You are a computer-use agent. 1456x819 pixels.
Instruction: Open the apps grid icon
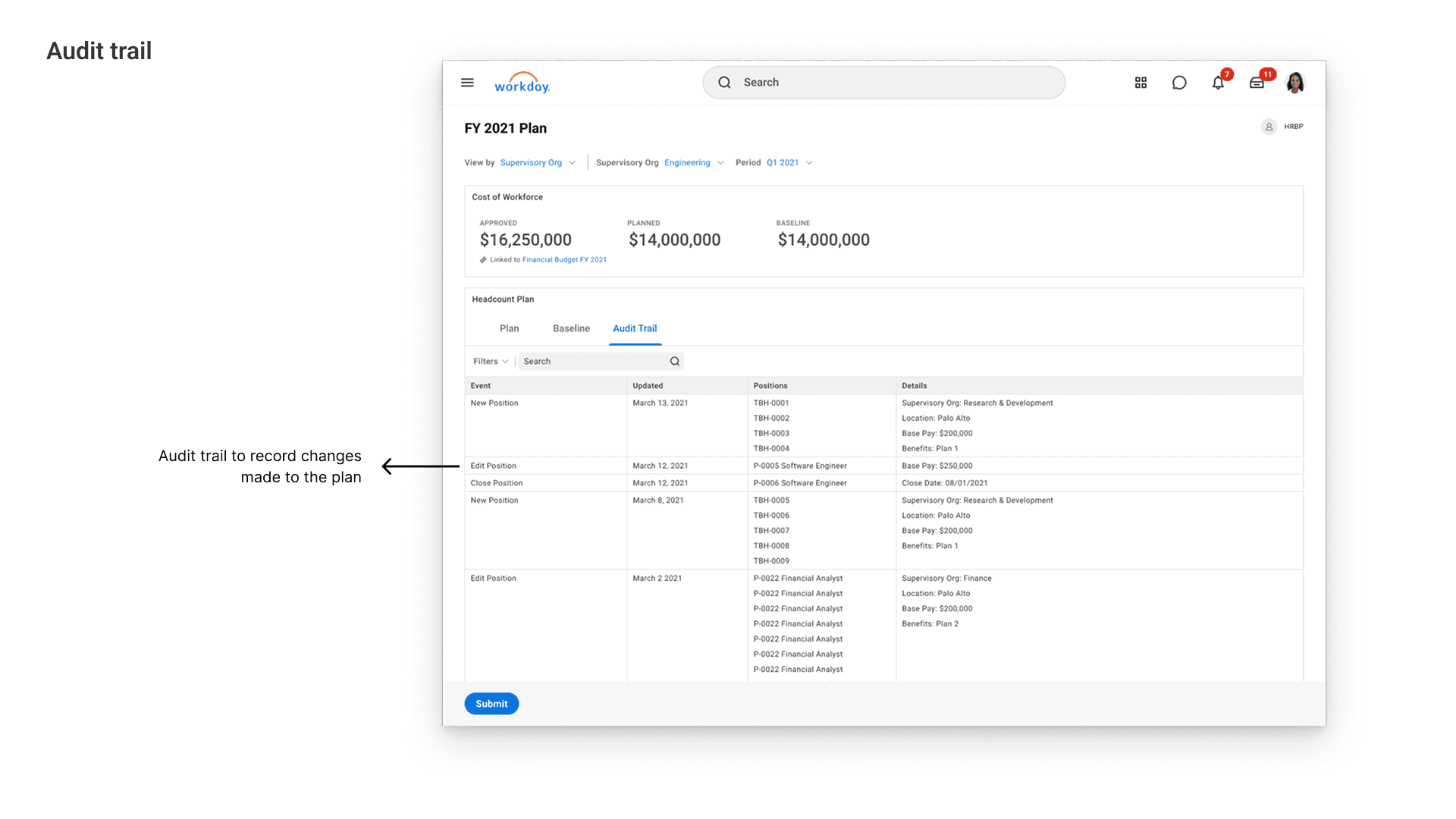[x=1141, y=83]
